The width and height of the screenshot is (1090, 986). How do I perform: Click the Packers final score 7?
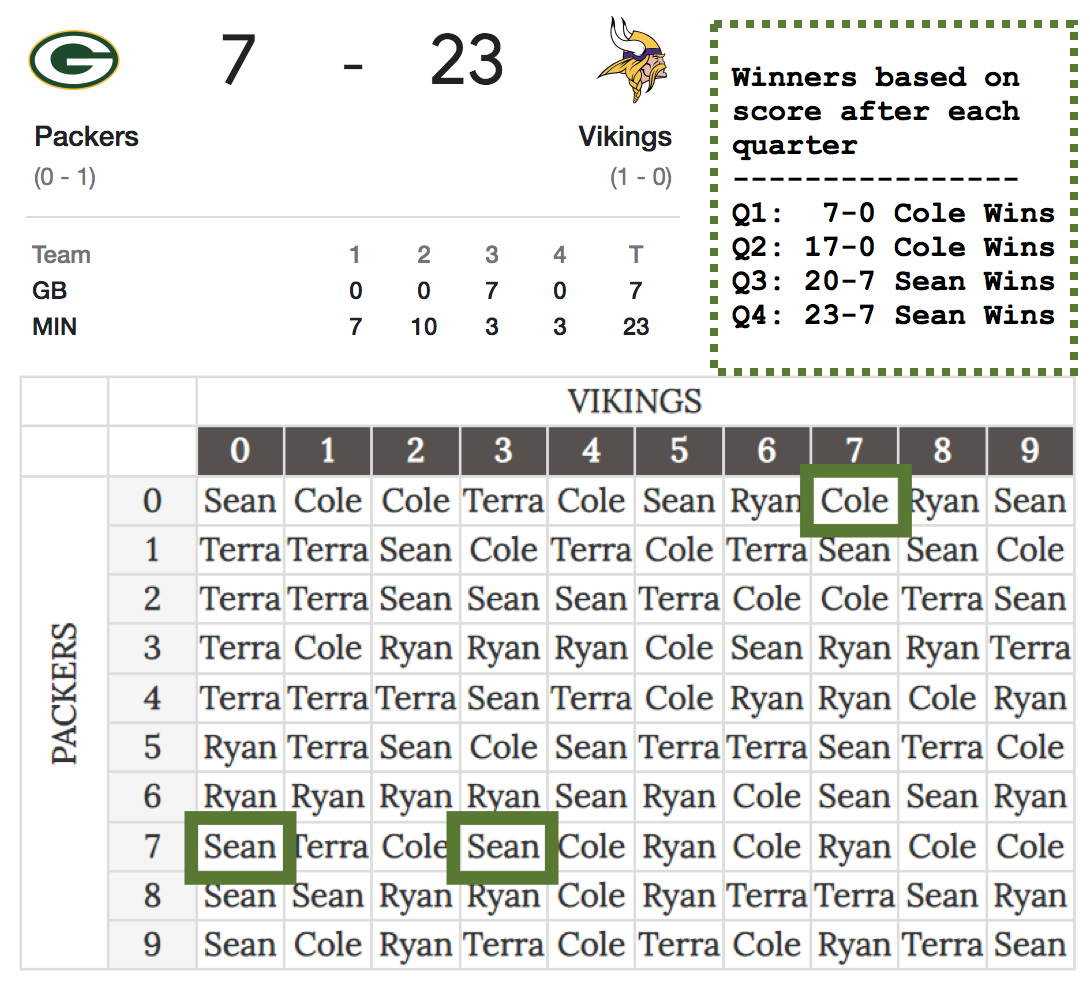pos(238,60)
